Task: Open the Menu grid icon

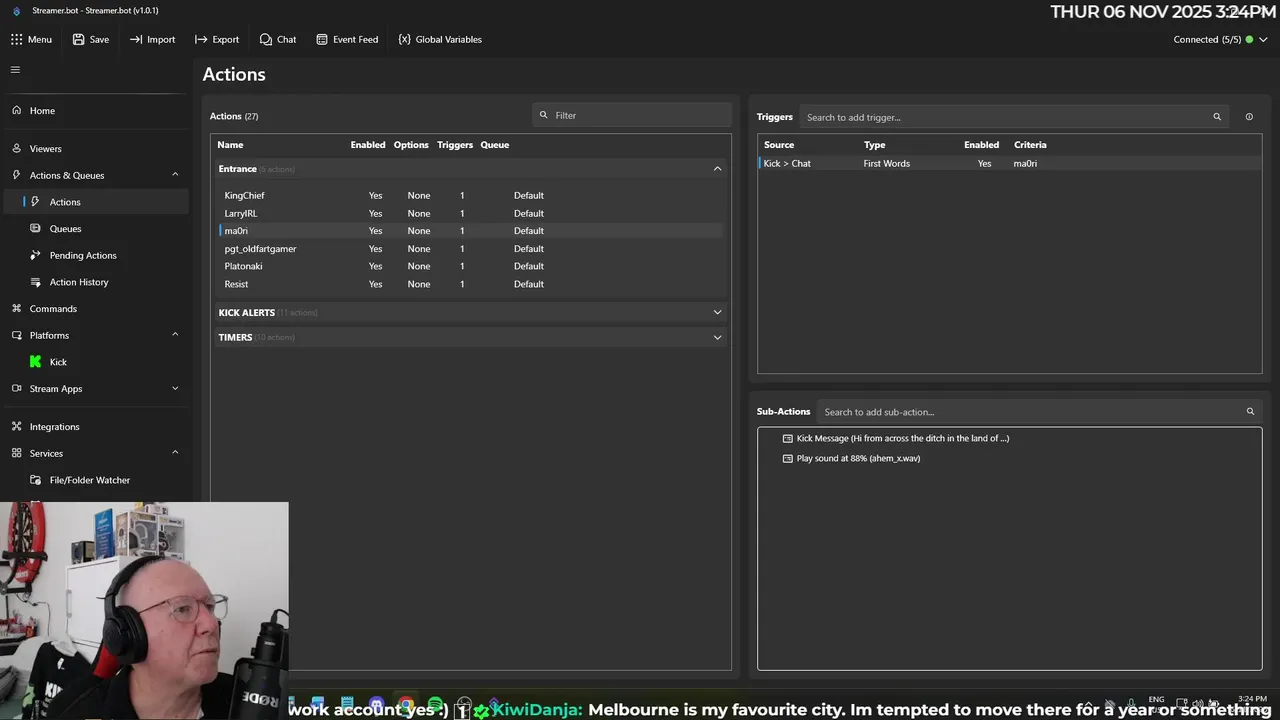Action: click(x=16, y=39)
